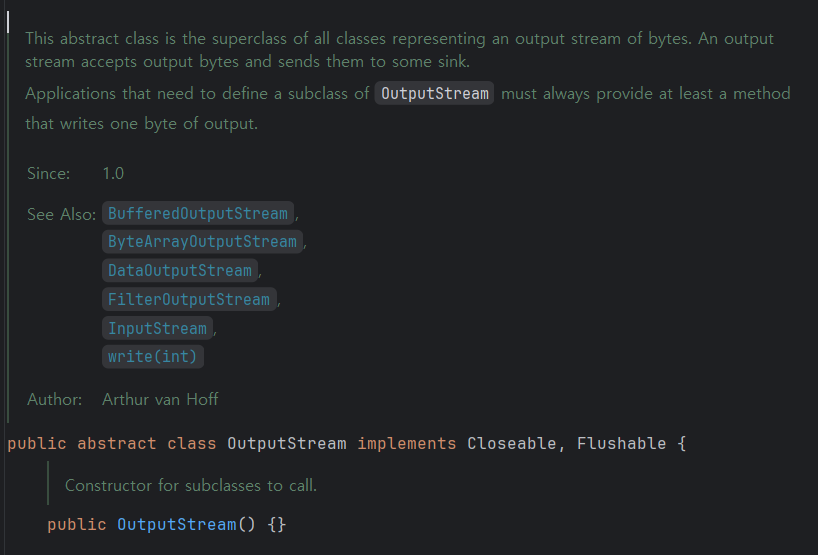818x555 pixels.
Task: Click the 'implements' keyword
Action: tap(407, 443)
